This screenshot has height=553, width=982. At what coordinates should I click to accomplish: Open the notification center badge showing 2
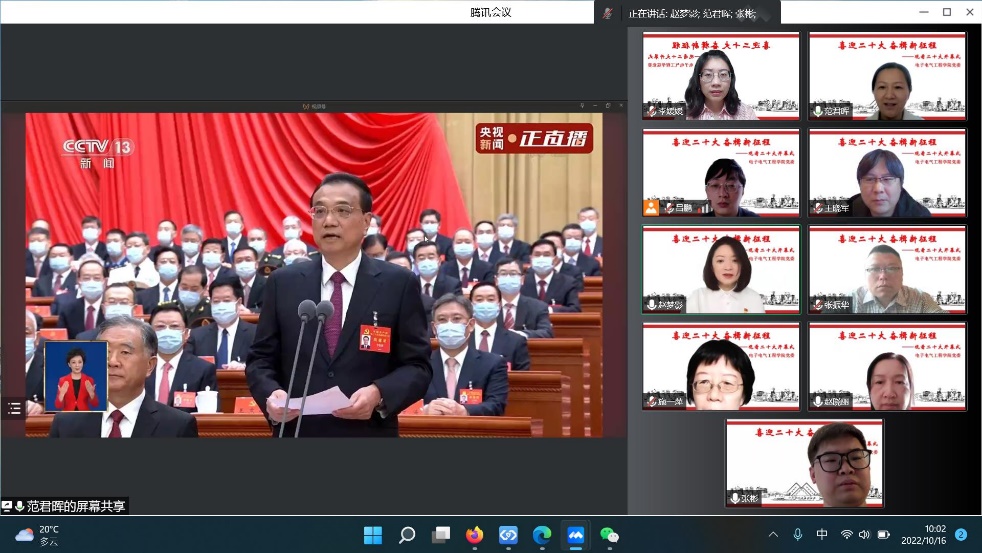961,535
